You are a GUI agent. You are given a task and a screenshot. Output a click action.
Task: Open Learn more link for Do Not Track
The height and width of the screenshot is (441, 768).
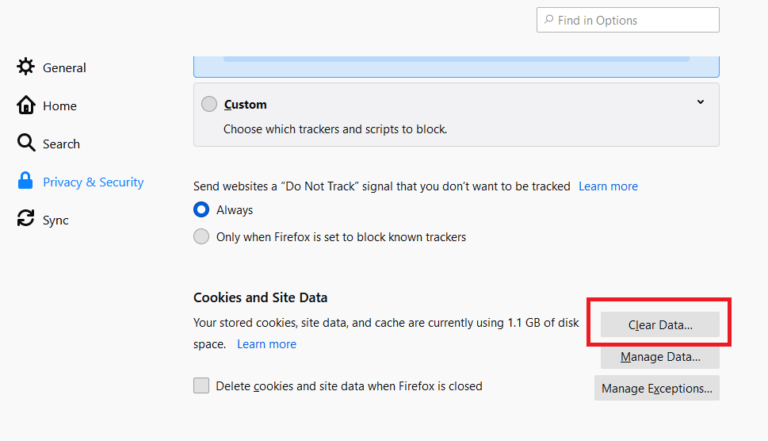pos(608,186)
